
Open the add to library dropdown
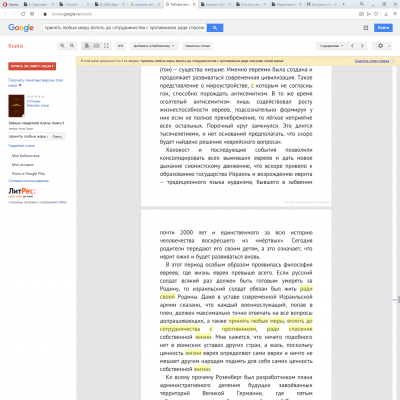click(154, 46)
